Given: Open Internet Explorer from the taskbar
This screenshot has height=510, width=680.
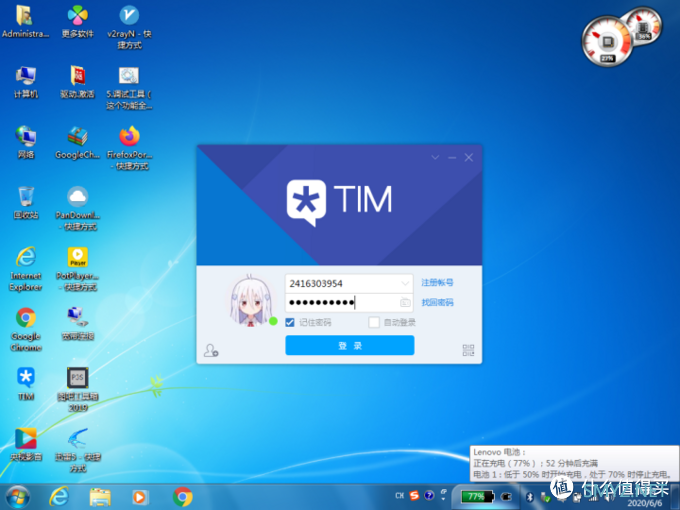Looking at the screenshot, I should tap(59, 497).
